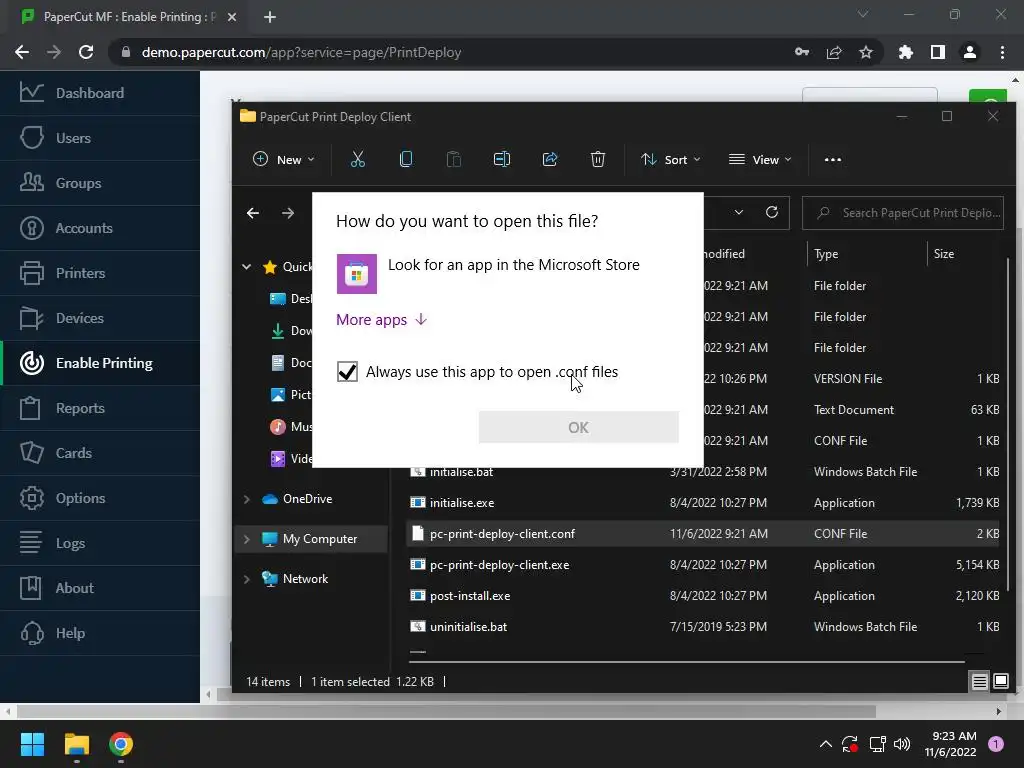Viewport: 1024px width, 768px height.
Task: Click the OK button in dialog
Action: [x=579, y=427]
